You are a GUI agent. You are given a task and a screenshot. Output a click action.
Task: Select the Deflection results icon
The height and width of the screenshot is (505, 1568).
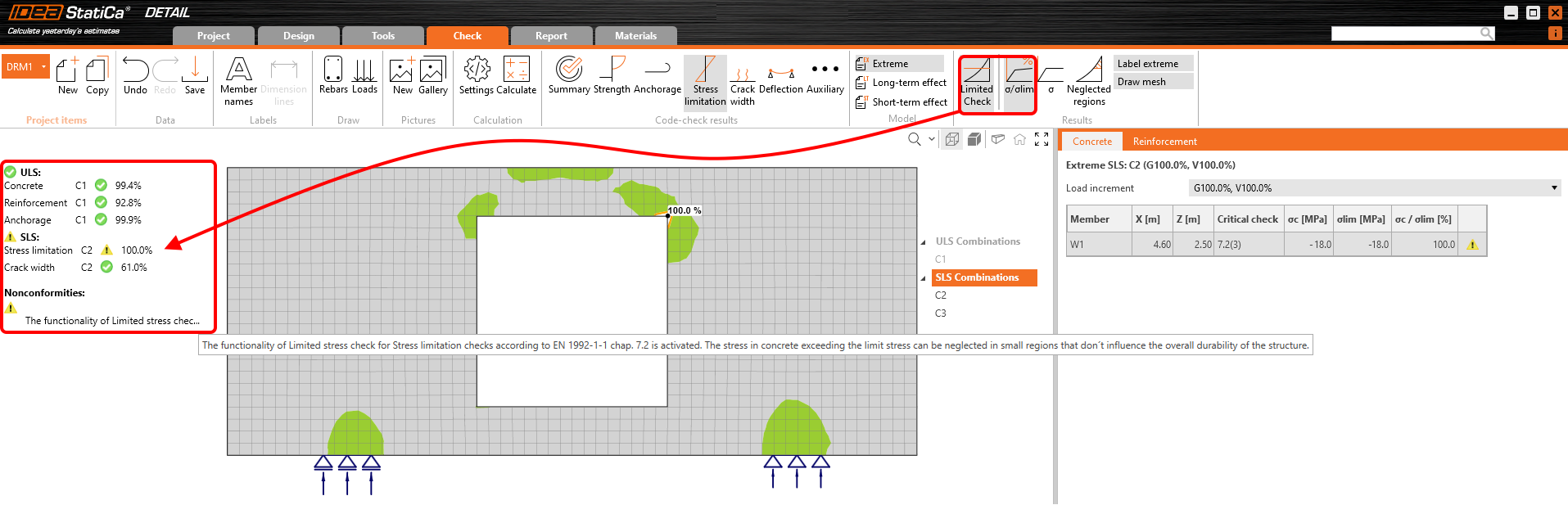780,76
